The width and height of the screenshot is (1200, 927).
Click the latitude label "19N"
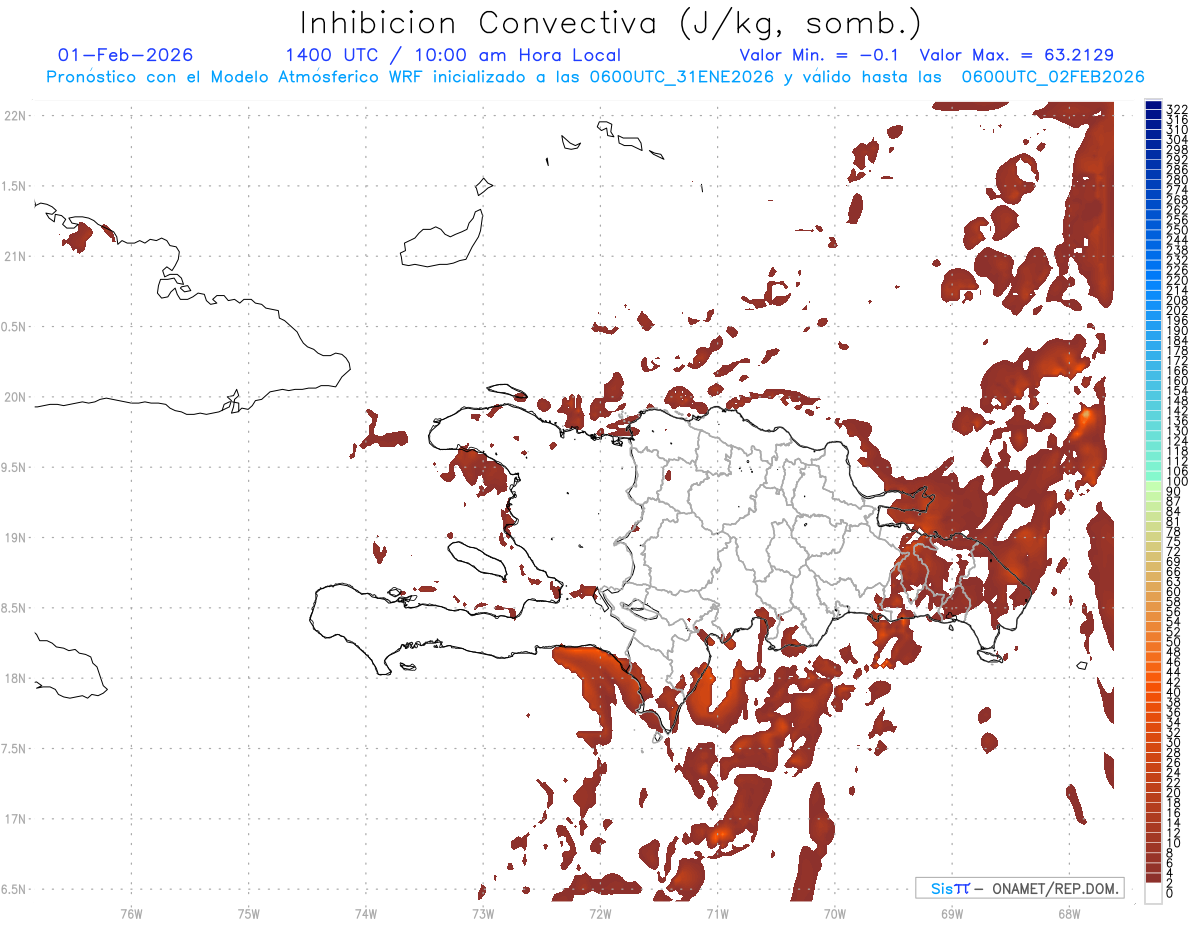coord(15,538)
